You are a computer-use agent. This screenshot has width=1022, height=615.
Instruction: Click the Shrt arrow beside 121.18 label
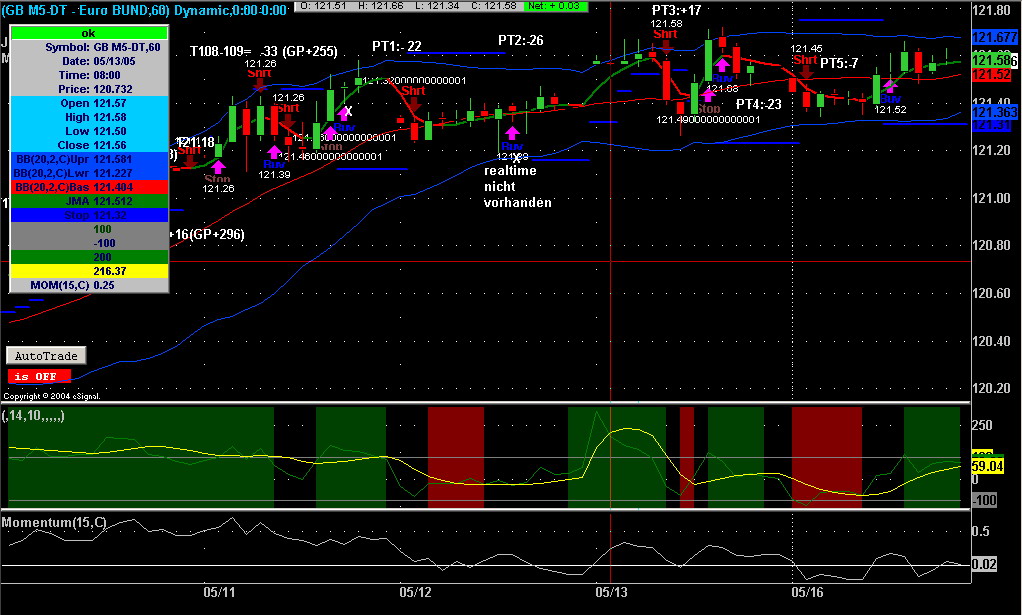[190, 161]
